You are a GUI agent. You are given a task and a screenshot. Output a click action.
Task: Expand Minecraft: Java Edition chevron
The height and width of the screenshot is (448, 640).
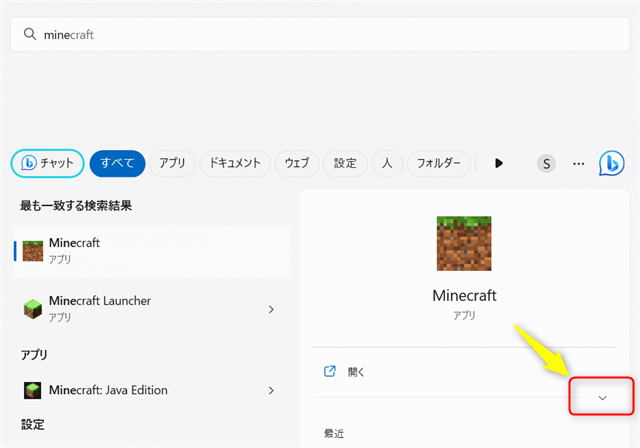pos(271,390)
